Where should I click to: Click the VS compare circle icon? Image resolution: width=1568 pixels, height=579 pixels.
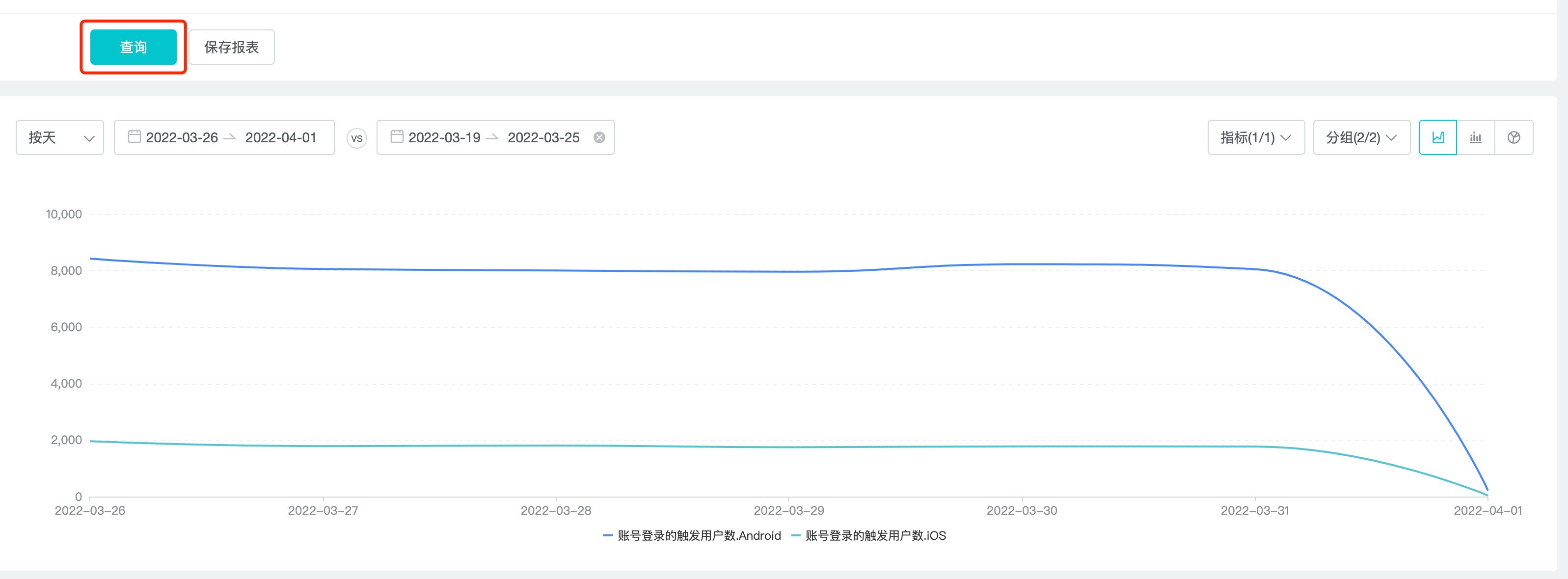(357, 138)
